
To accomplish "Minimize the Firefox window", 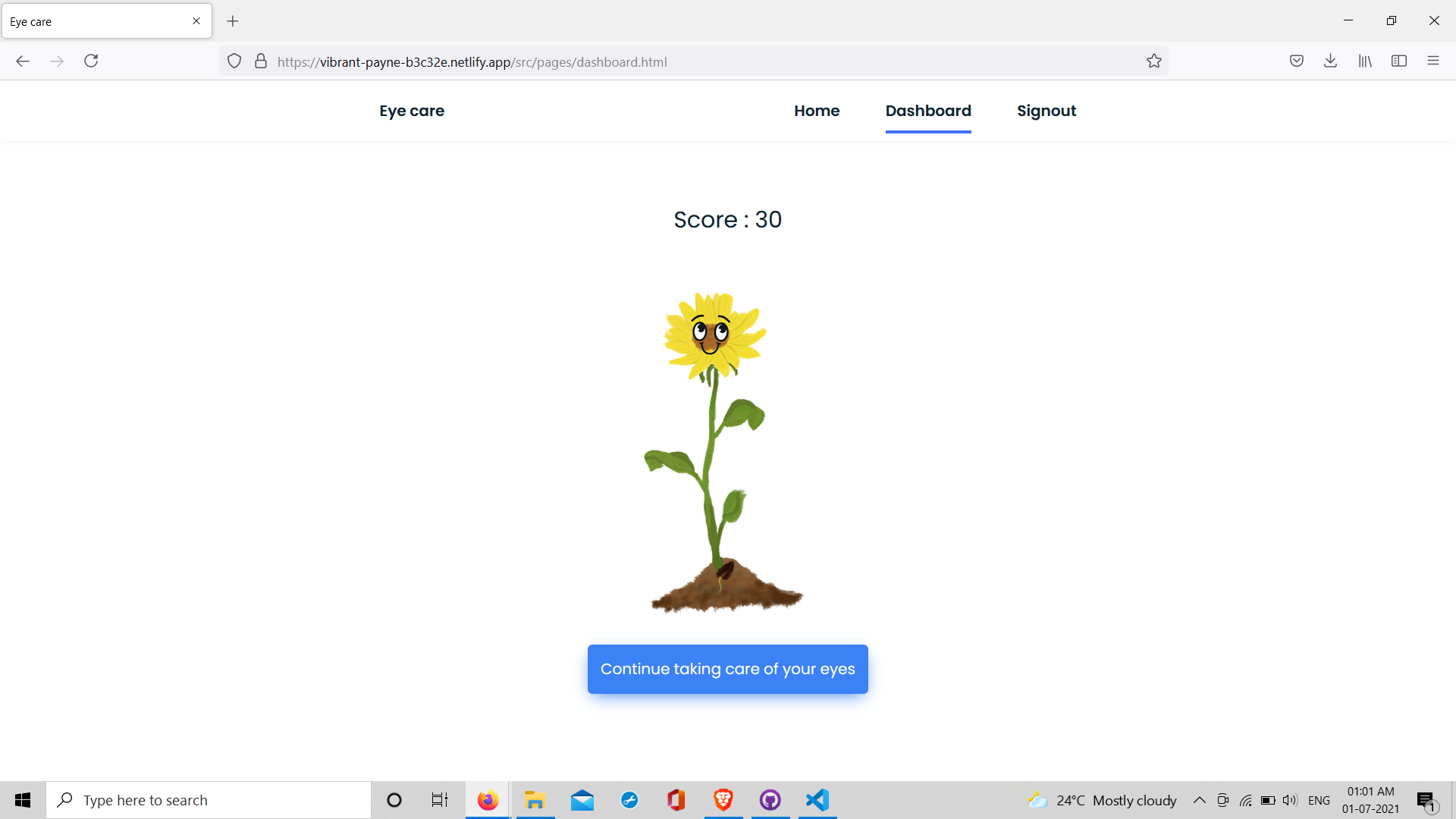I will [x=1348, y=20].
